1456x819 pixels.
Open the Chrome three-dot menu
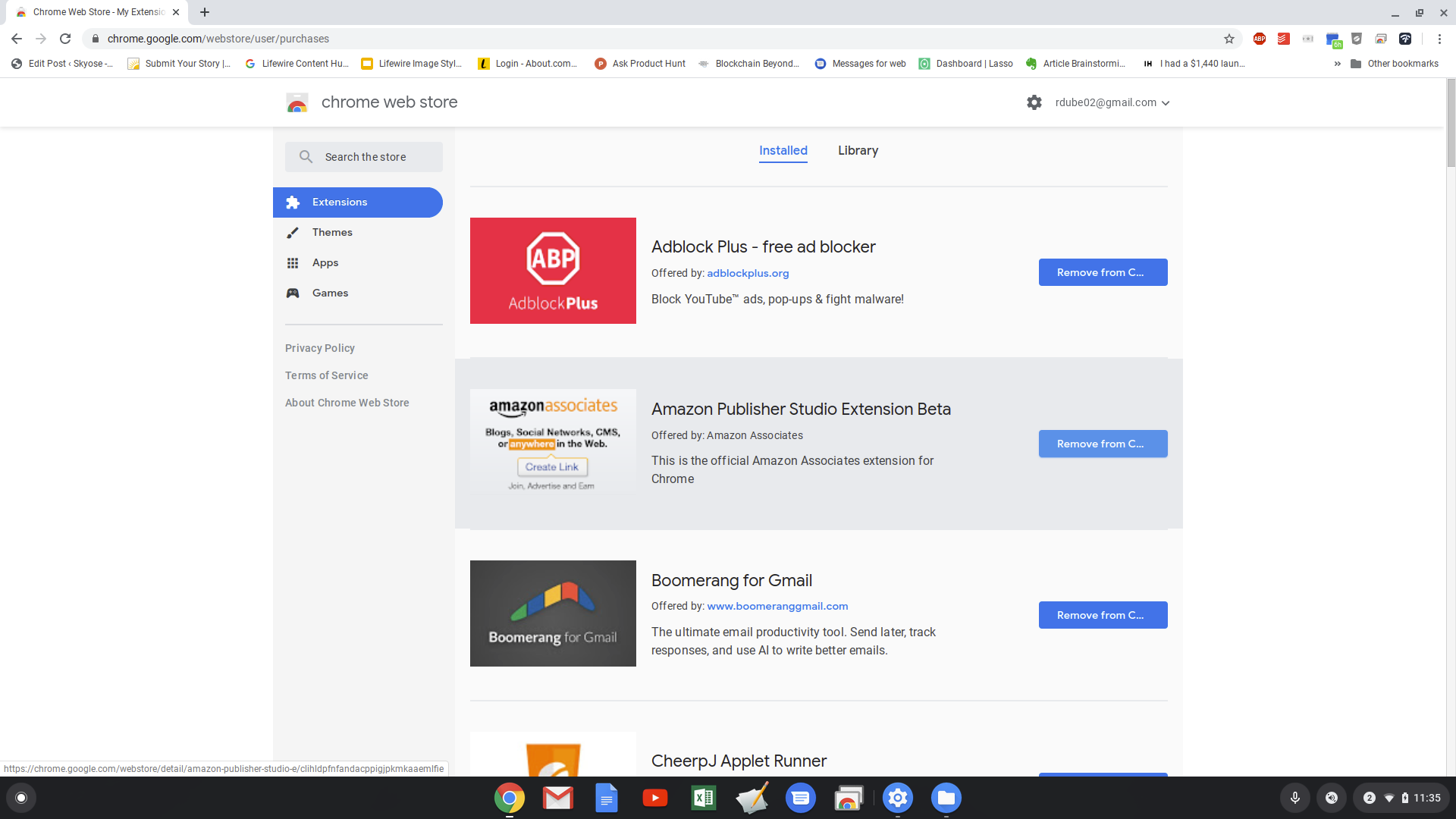pos(1439,39)
